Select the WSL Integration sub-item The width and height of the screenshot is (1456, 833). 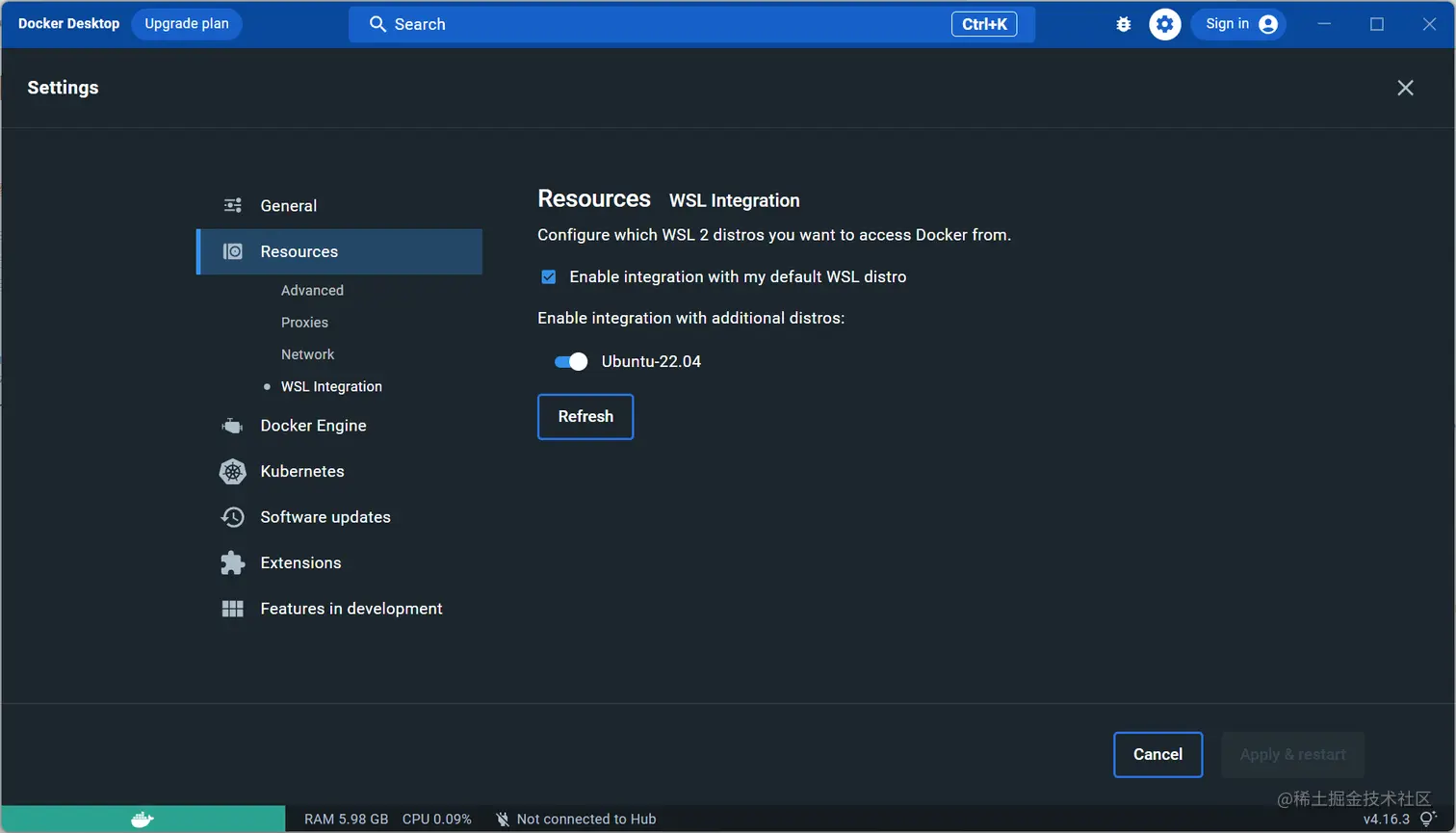(x=331, y=386)
